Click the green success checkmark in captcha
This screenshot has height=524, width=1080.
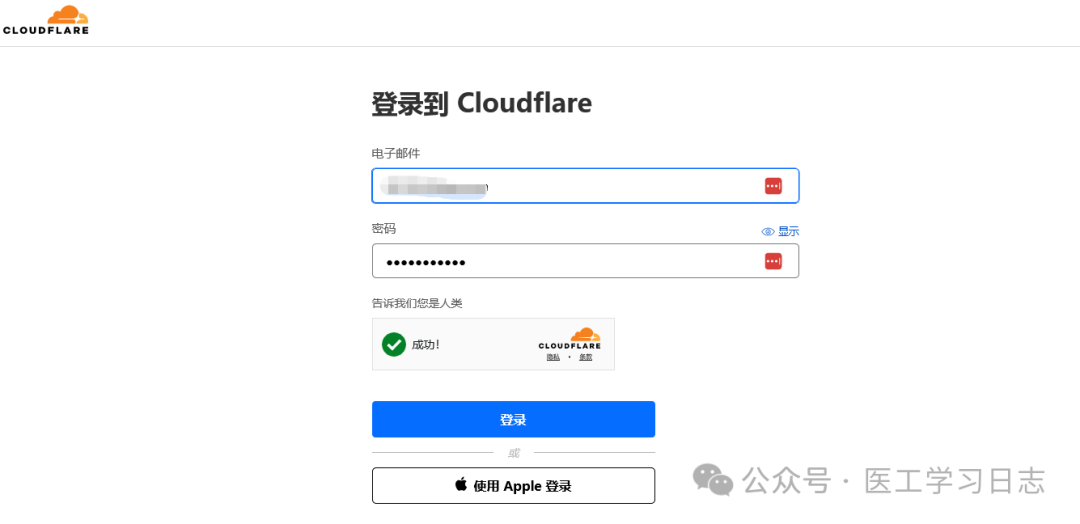tap(394, 344)
